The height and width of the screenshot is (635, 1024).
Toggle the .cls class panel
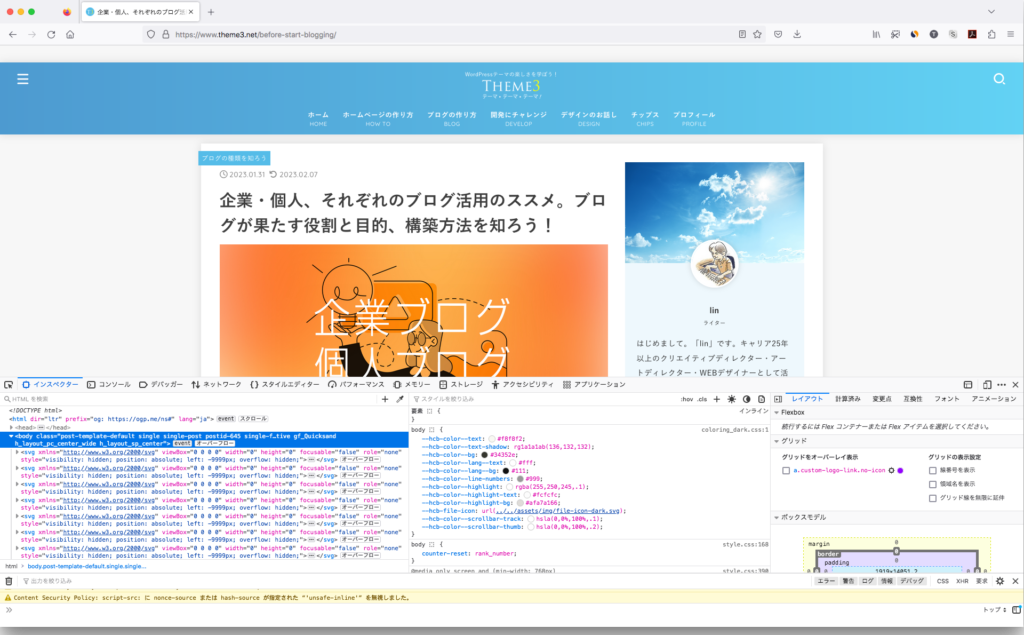pyautogui.click(x=702, y=399)
